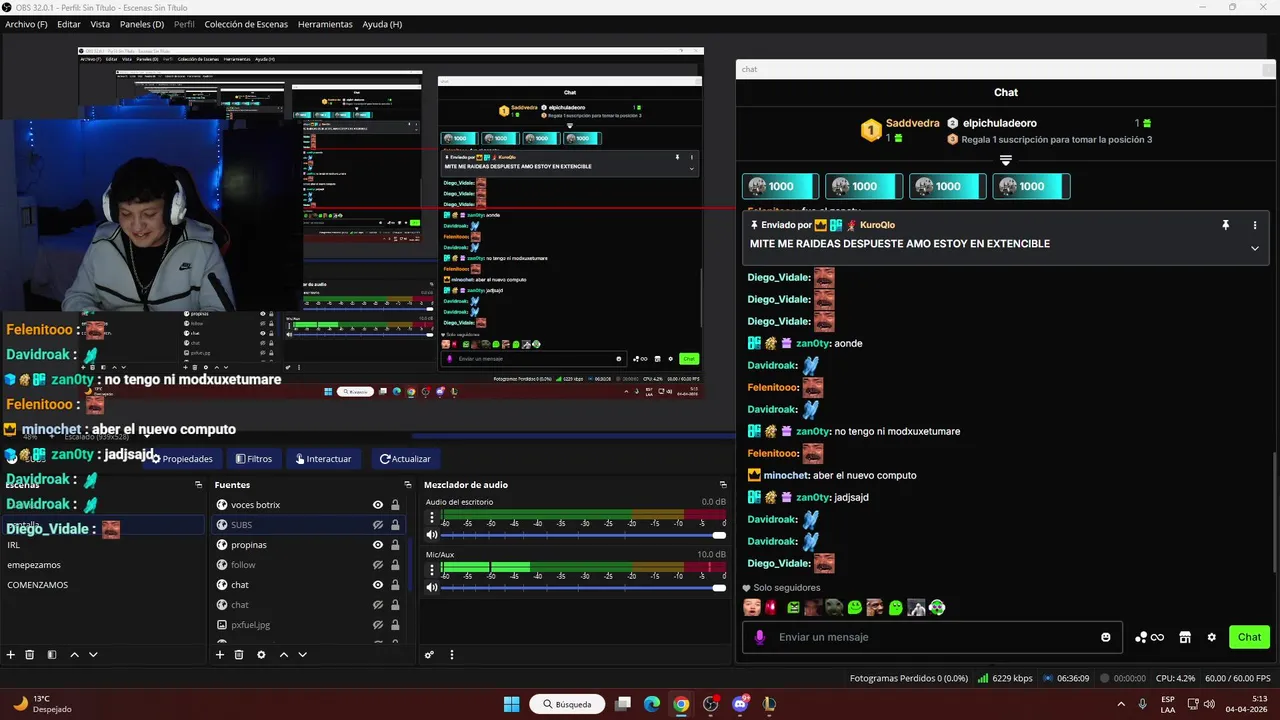This screenshot has width=1280, height=720.
Task: Float the Escenas dock panel
Action: [x=198, y=484]
